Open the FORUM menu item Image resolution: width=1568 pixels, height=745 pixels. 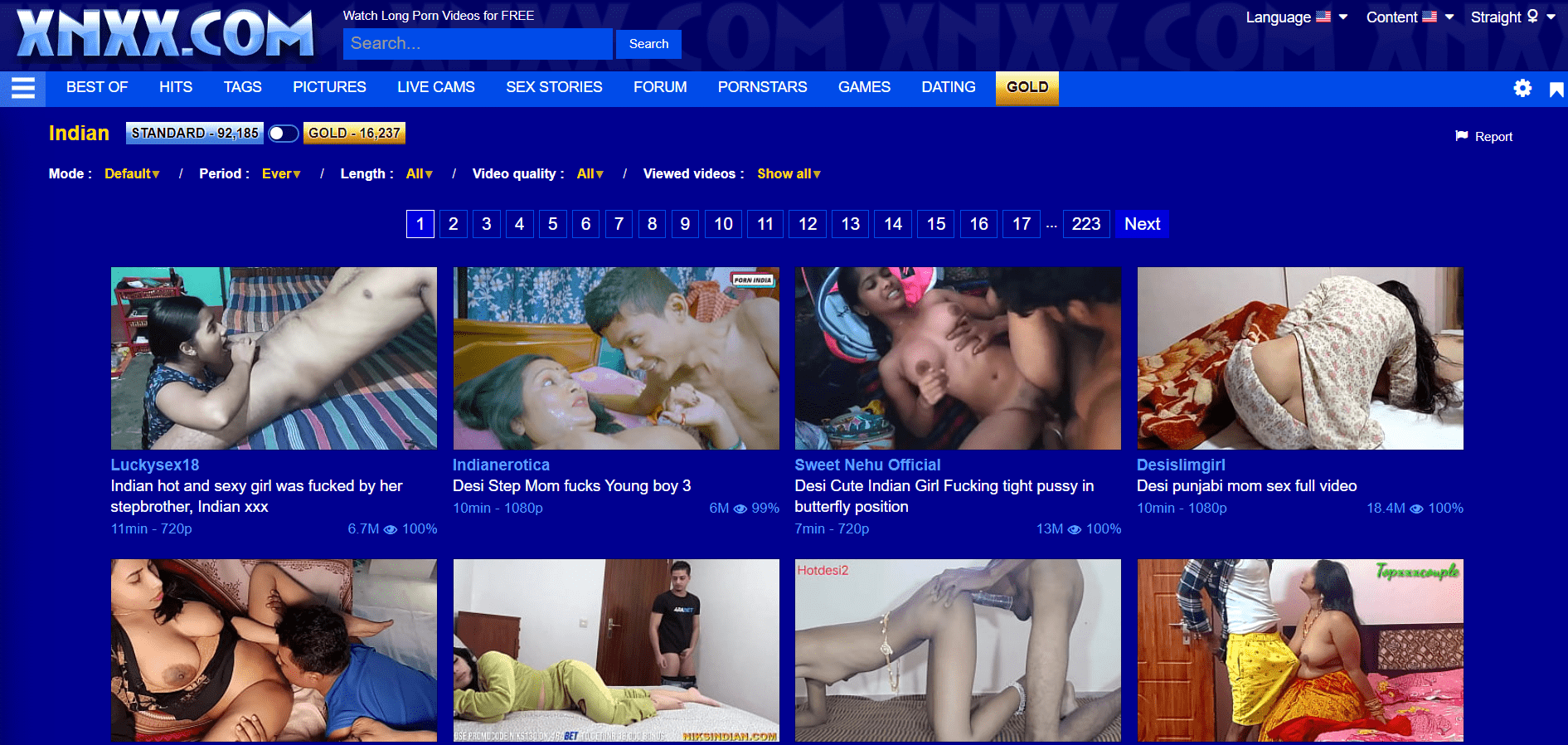(660, 87)
